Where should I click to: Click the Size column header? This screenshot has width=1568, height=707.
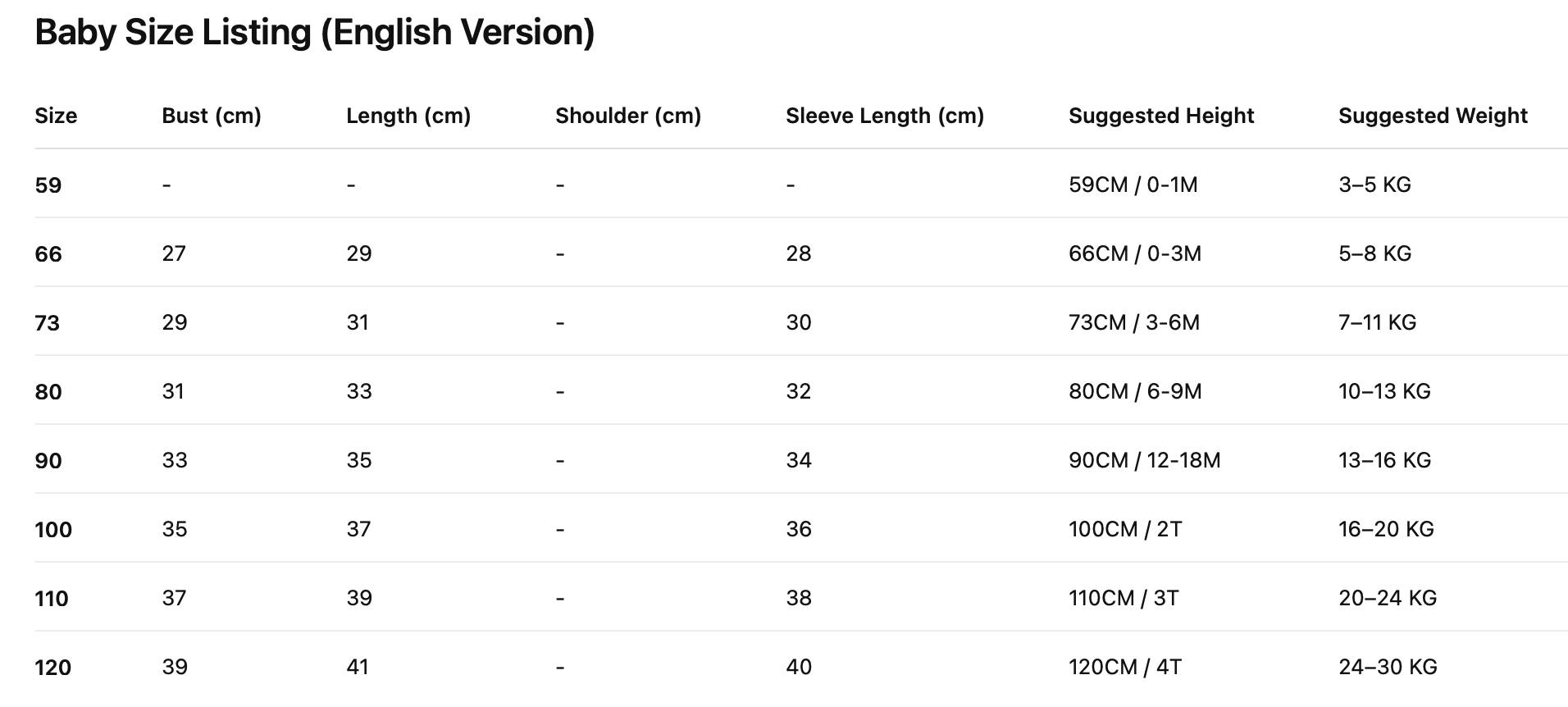[56, 116]
